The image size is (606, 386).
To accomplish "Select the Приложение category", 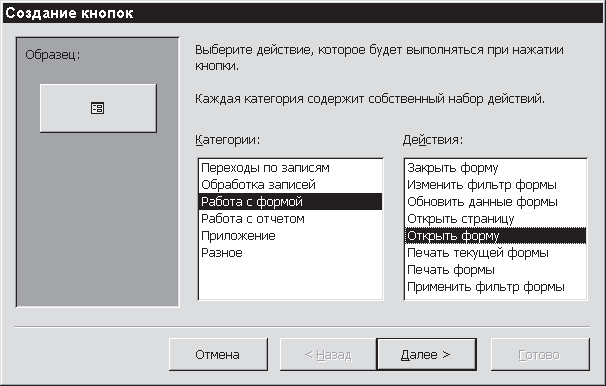I will point(290,236).
